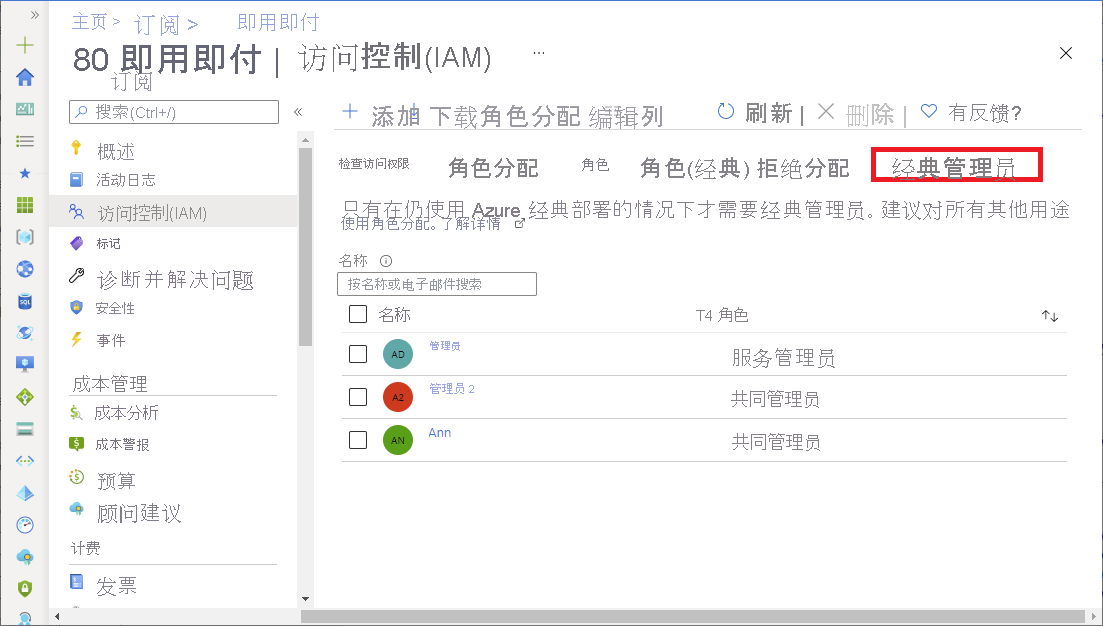Open Load balancers diamond icon

[25, 397]
